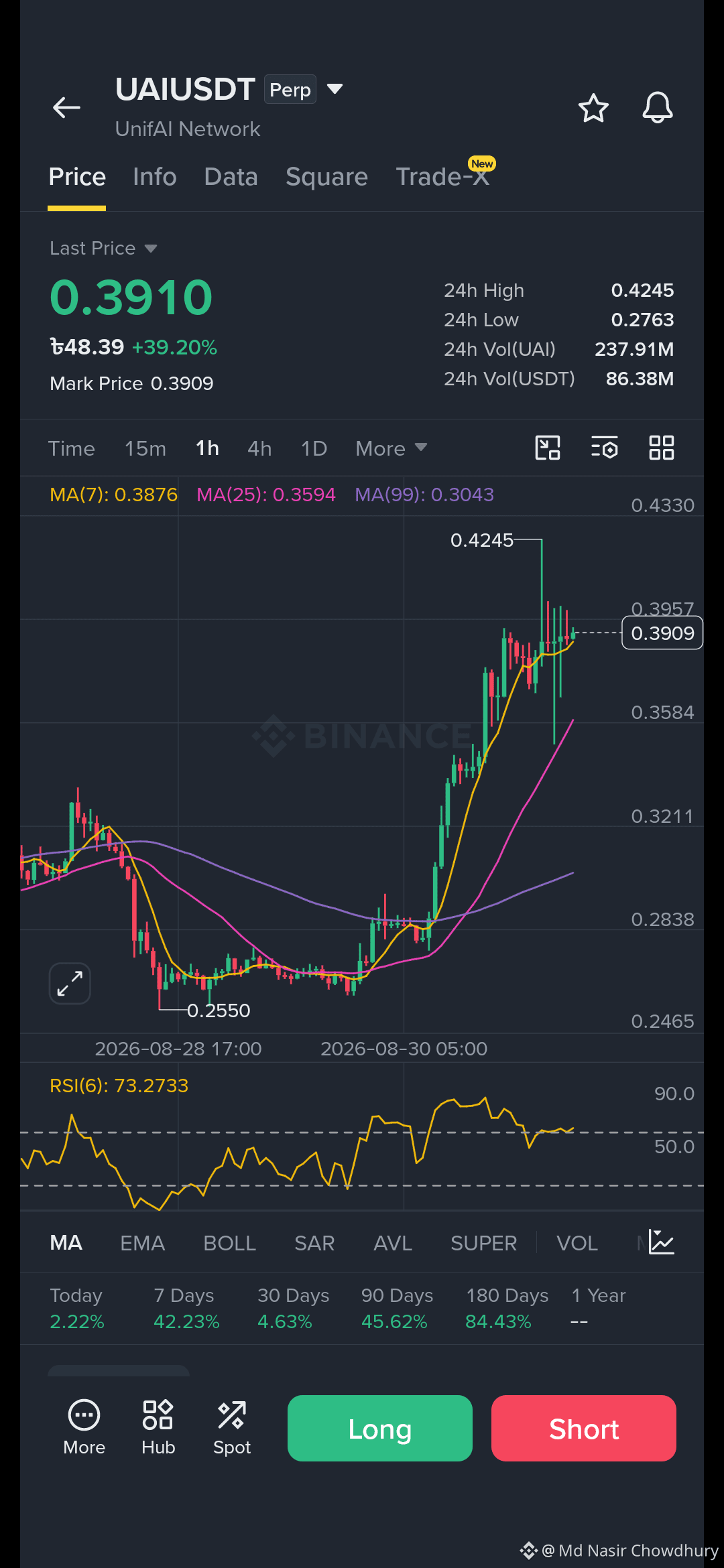Enable the SAR indicator
This screenshot has height=1568, width=724.
coord(314,1243)
